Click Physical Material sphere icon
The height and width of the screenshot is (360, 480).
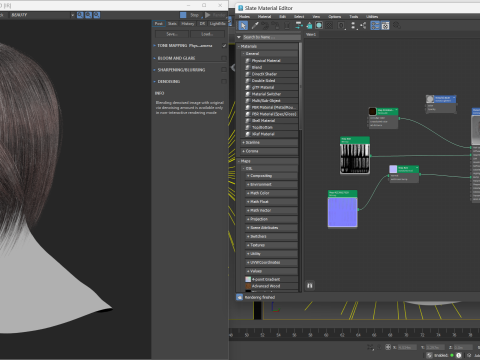(248, 61)
